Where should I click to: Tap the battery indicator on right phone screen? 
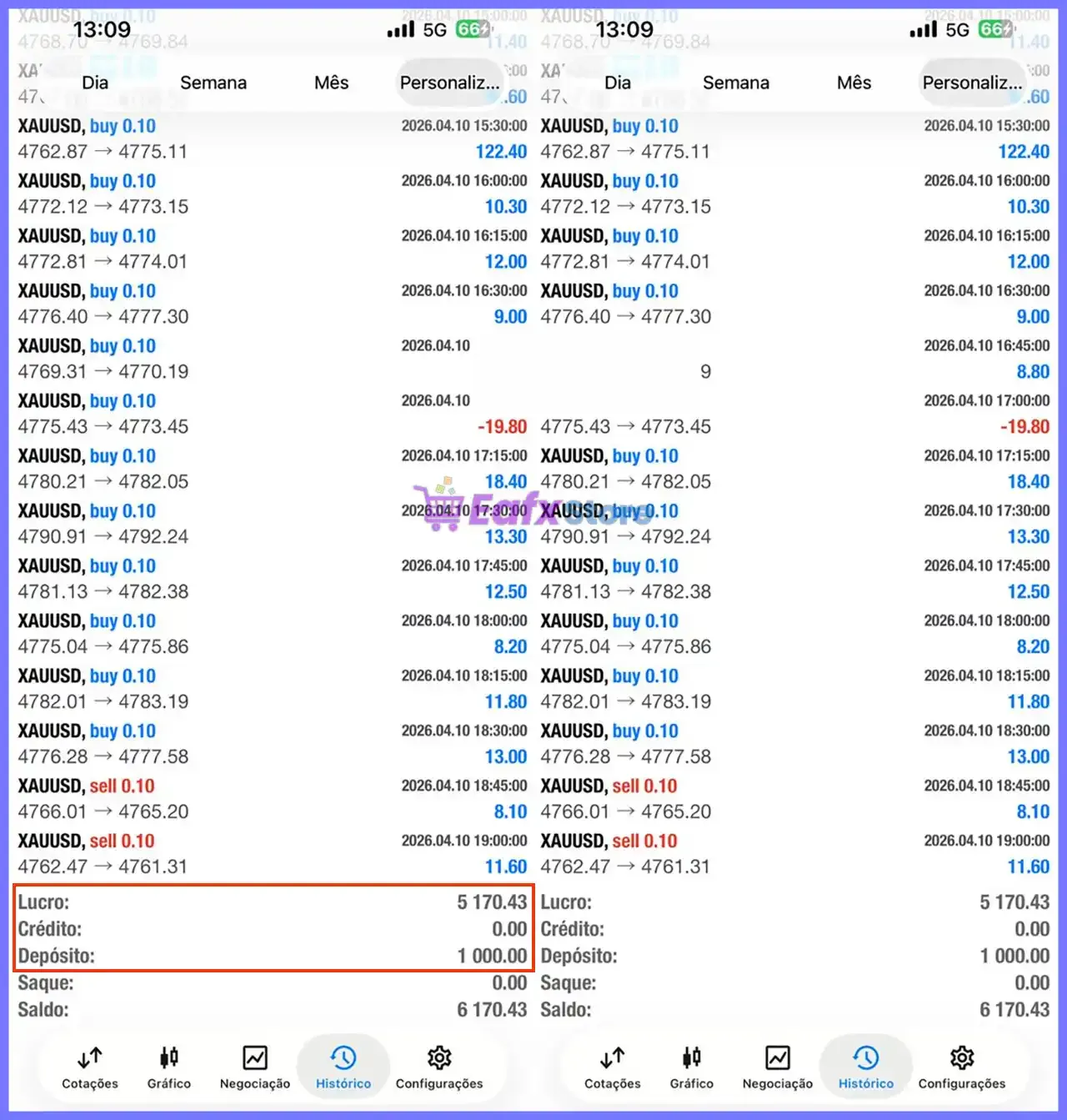coord(995,29)
